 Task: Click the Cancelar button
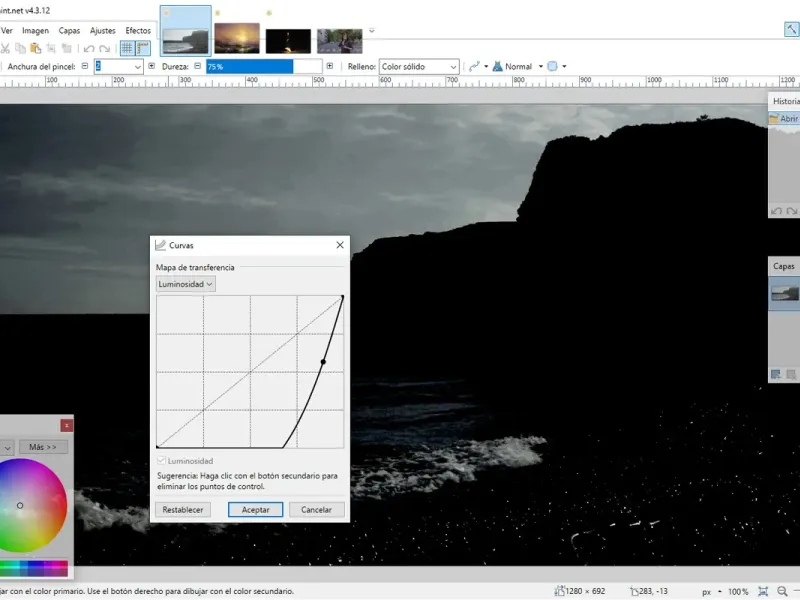(316, 510)
